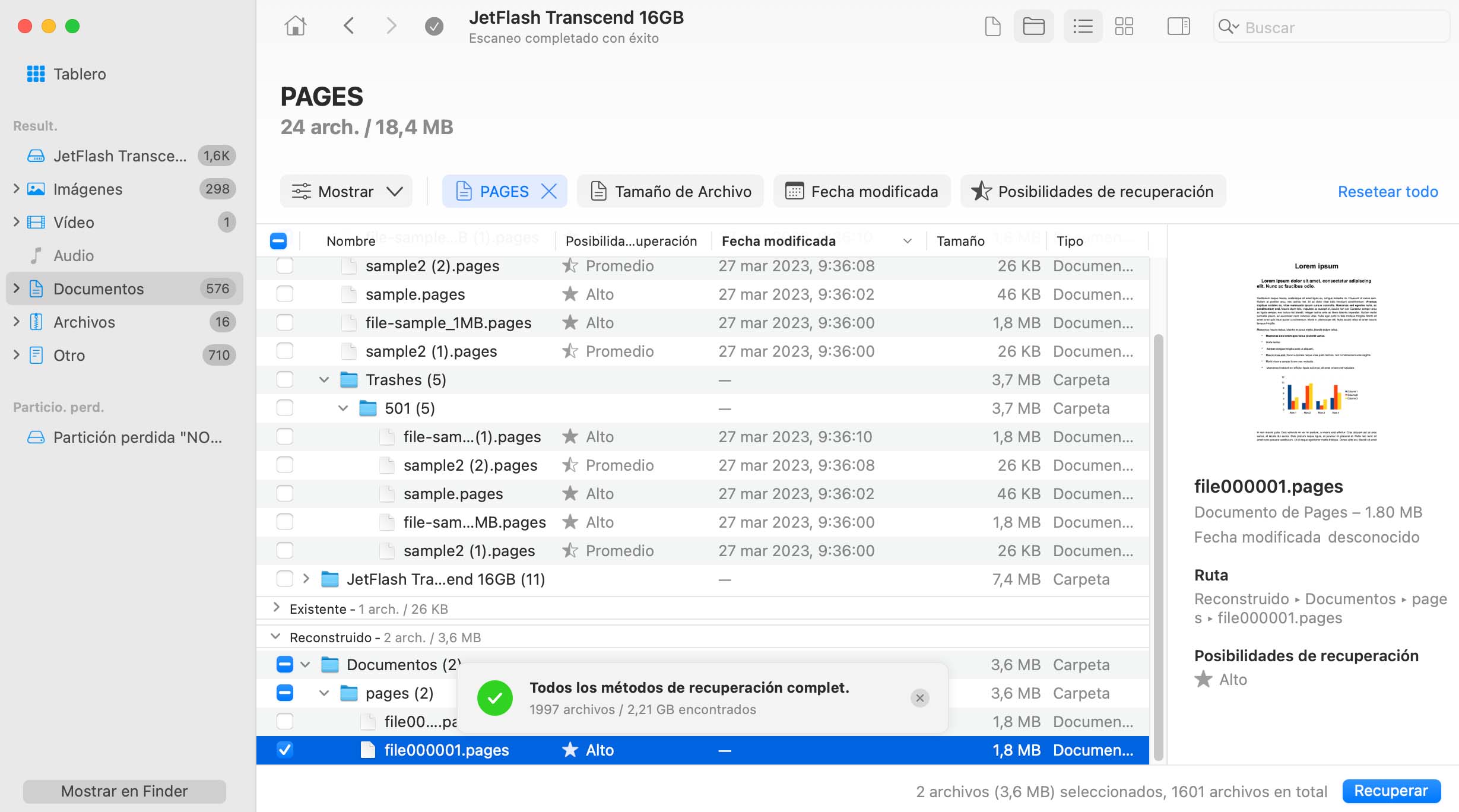Navigate back with the left arrow
The height and width of the screenshot is (812, 1459).
pyautogui.click(x=349, y=26)
